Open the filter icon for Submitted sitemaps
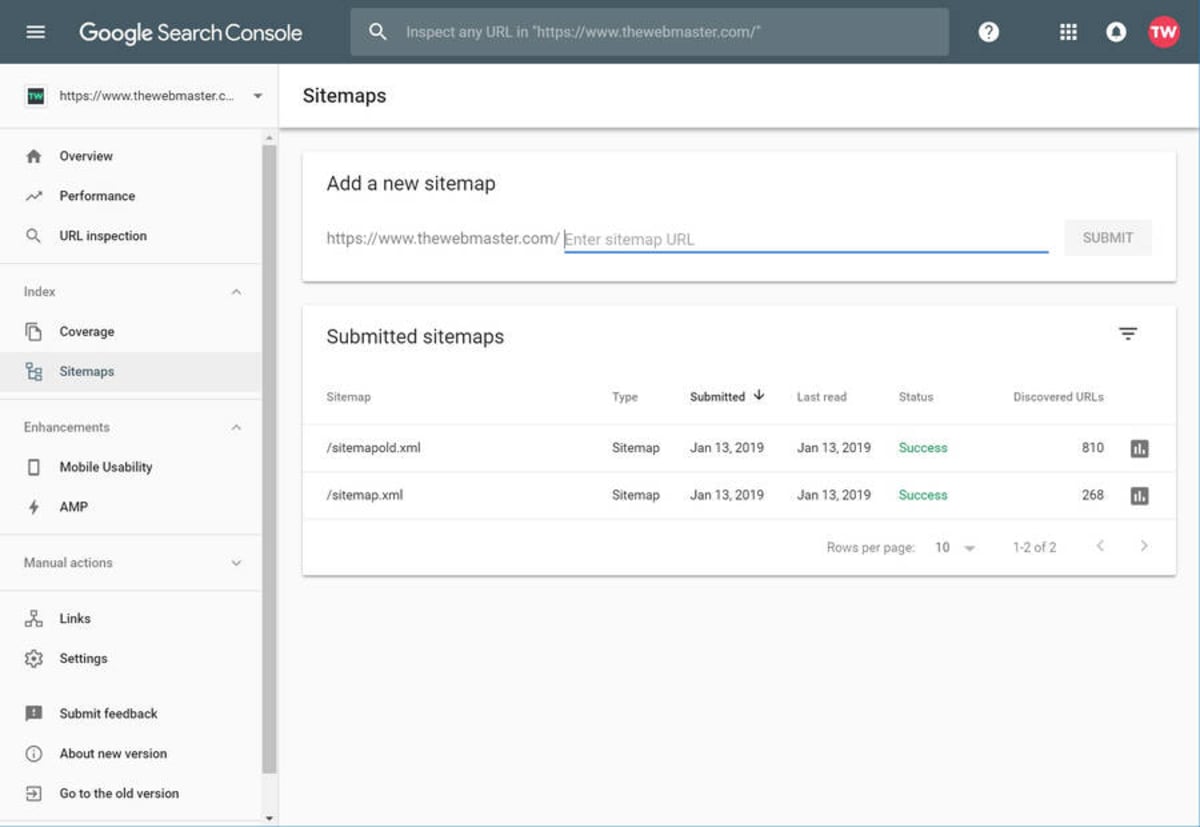This screenshot has width=1200, height=827. point(1128,334)
